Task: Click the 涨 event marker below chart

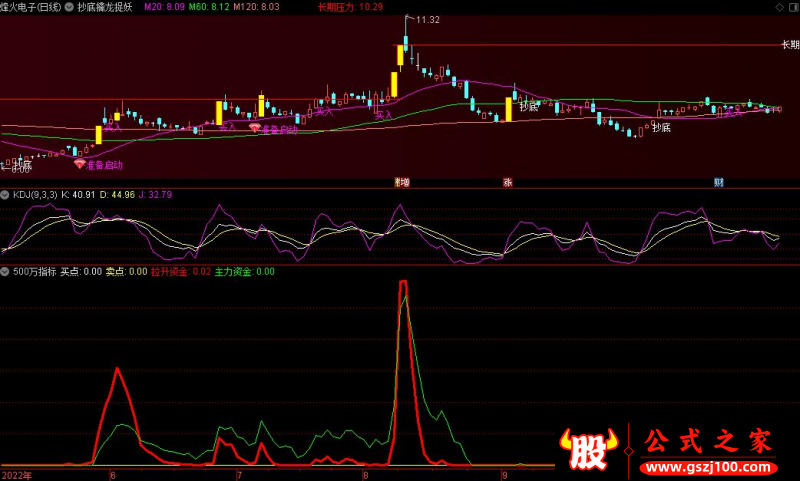Action: [508, 182]
